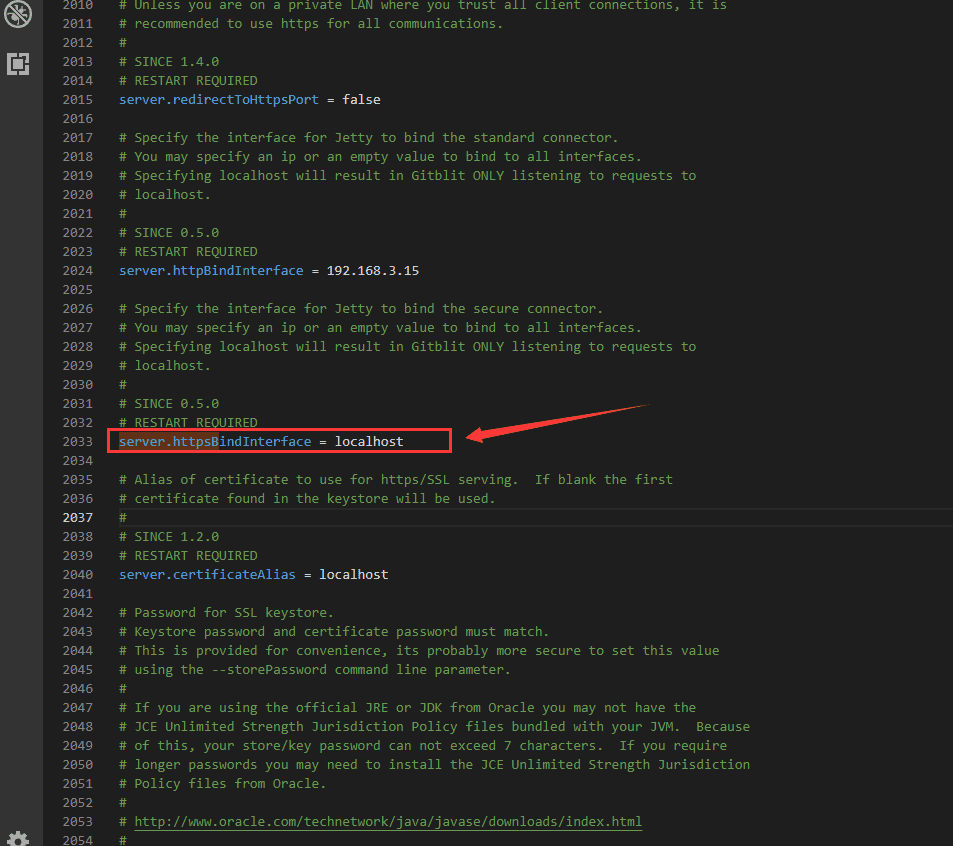Viewport: 953px width, 846px height.
Task: Click line number 2054 at the bottom
Action: tap(77, 840)
